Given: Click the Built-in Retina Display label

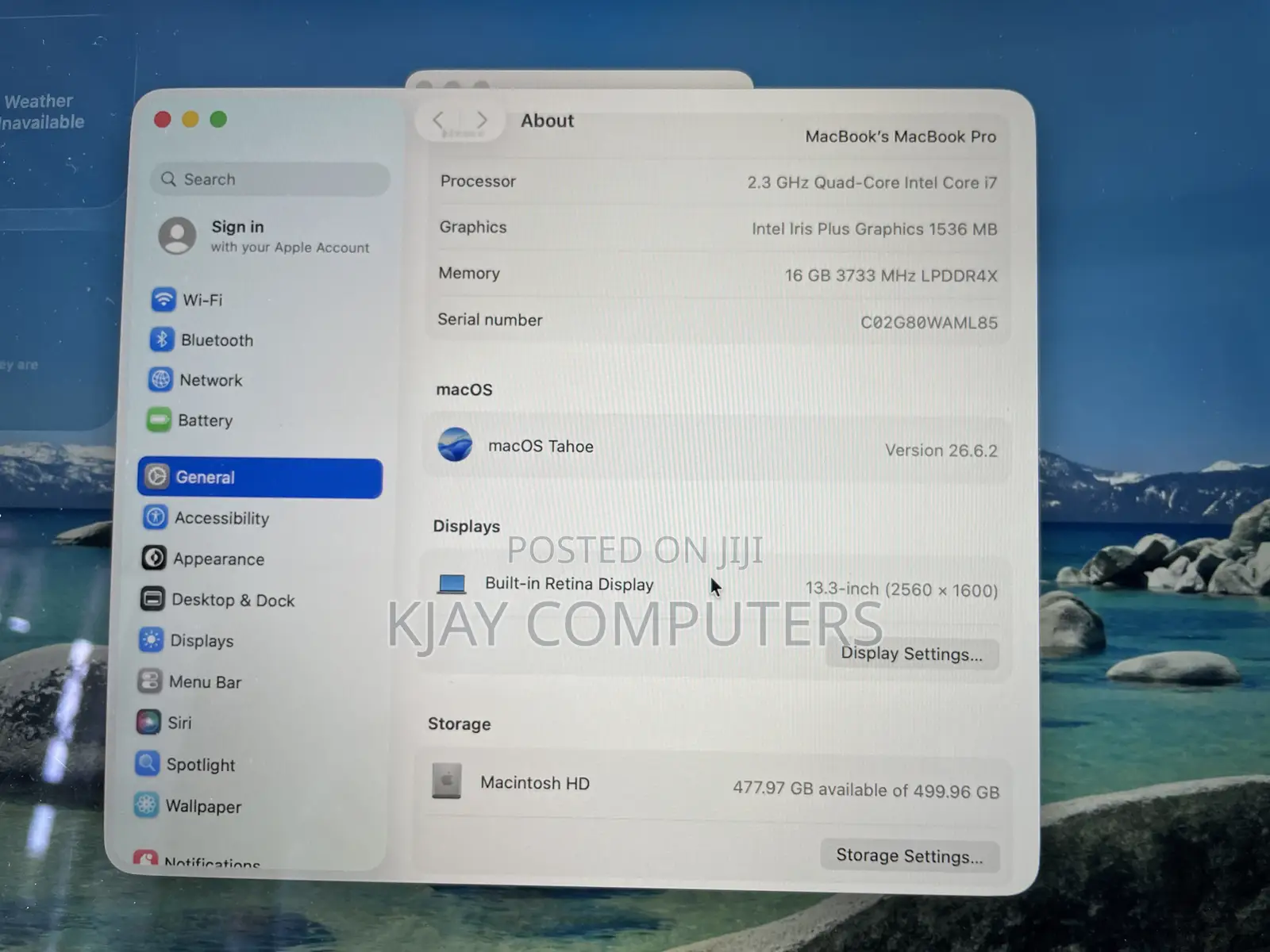Looking at the screenshot, I should (x=569, y=584).
